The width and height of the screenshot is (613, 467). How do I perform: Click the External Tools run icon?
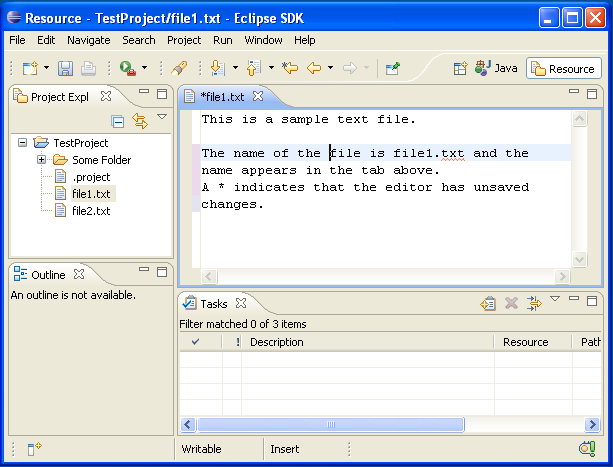tap(128, 68)
